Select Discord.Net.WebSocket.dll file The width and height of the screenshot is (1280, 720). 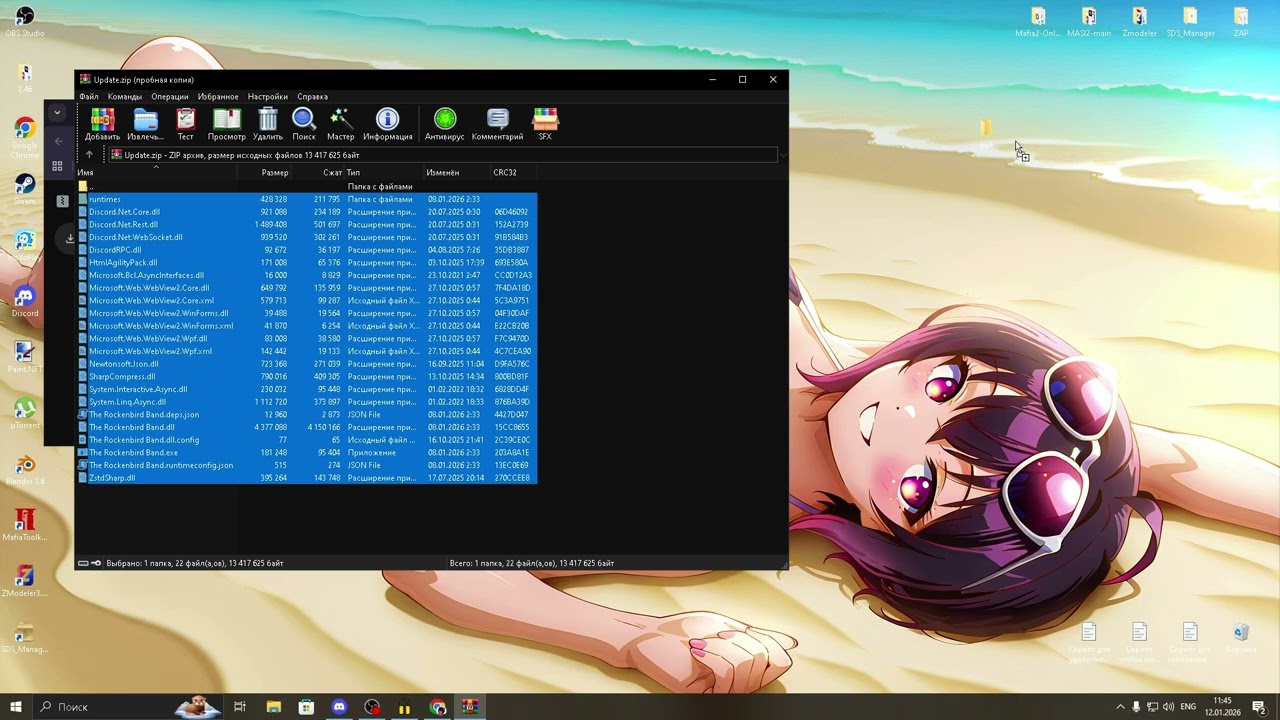pos(307,237)
